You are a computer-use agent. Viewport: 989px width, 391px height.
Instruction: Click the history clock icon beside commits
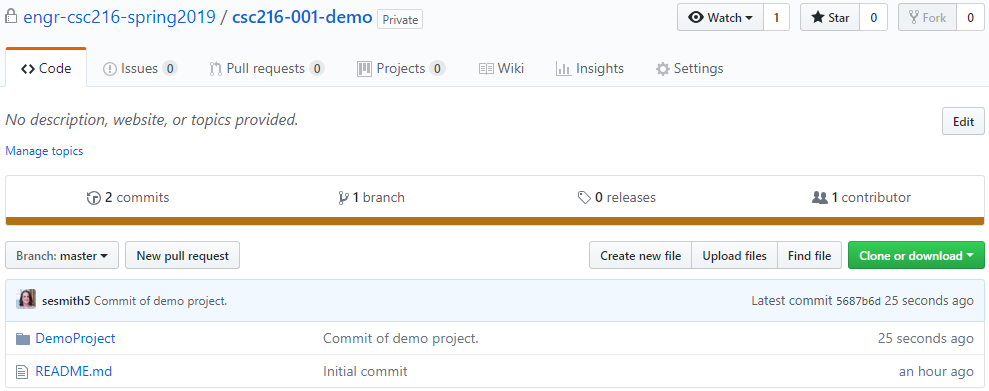pos(93,198)
